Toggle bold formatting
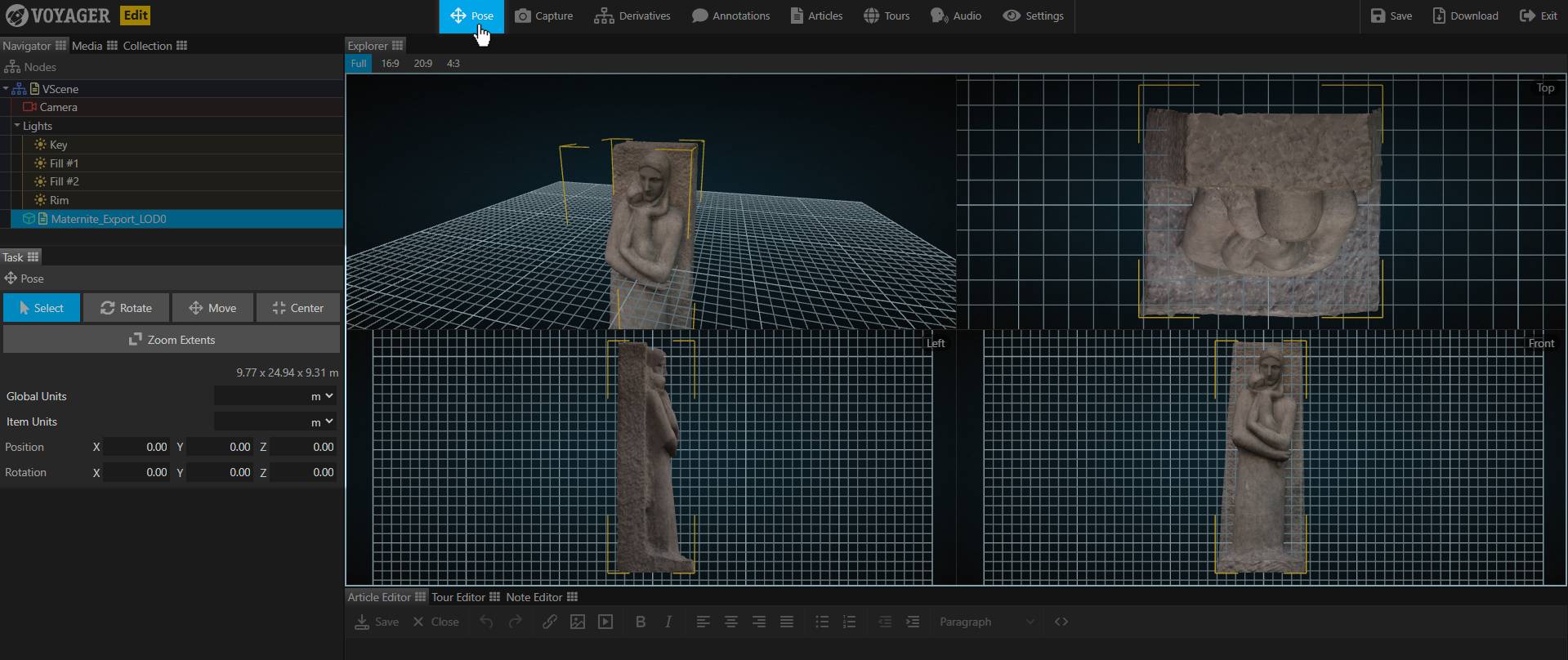The image size is (1568, 660). (x=641, y=622)
